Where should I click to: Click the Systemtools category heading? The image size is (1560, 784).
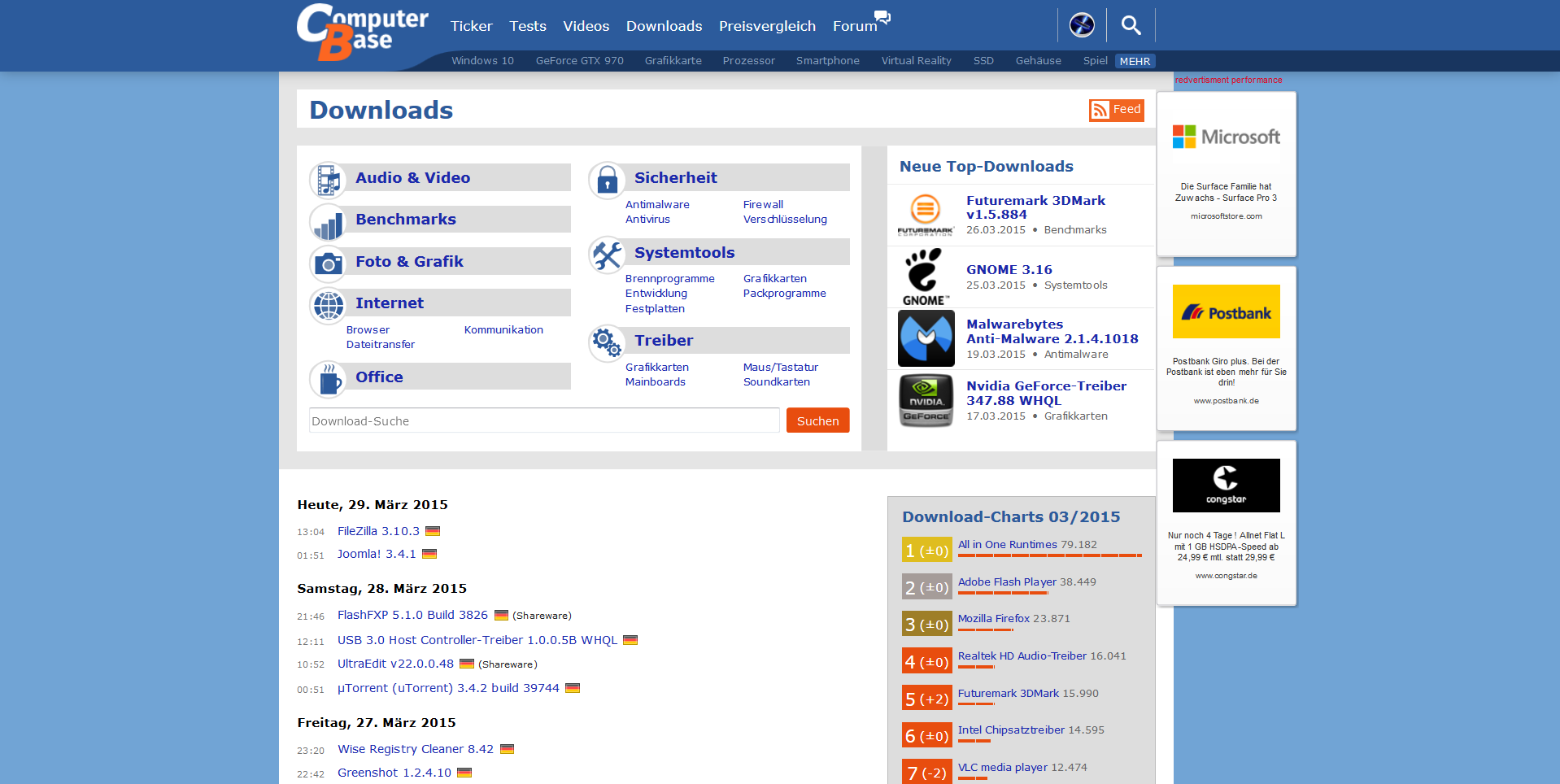pos(684,253)
